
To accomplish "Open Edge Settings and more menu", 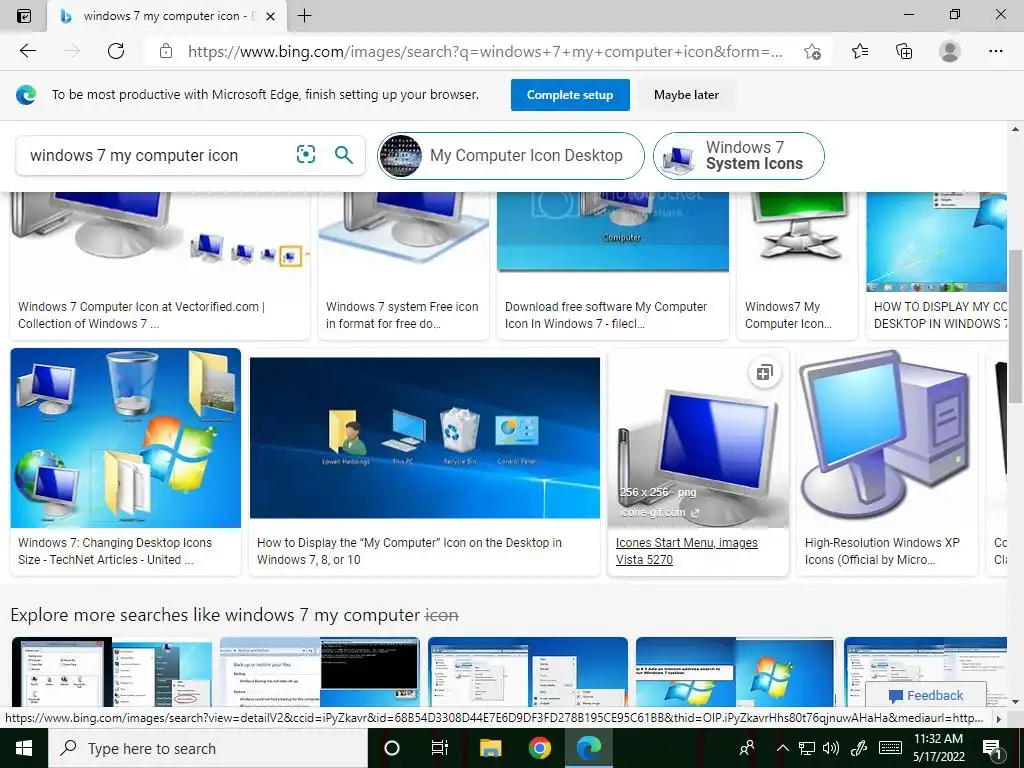I will tap(995, 51).
